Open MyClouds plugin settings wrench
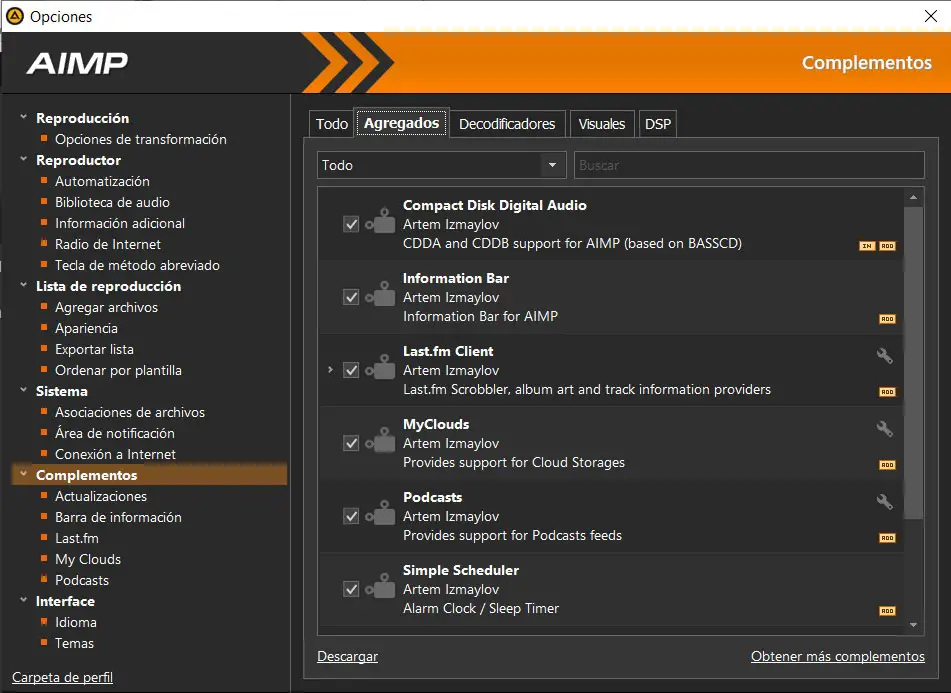Screen dimensions: 951x693 (884, 428)
